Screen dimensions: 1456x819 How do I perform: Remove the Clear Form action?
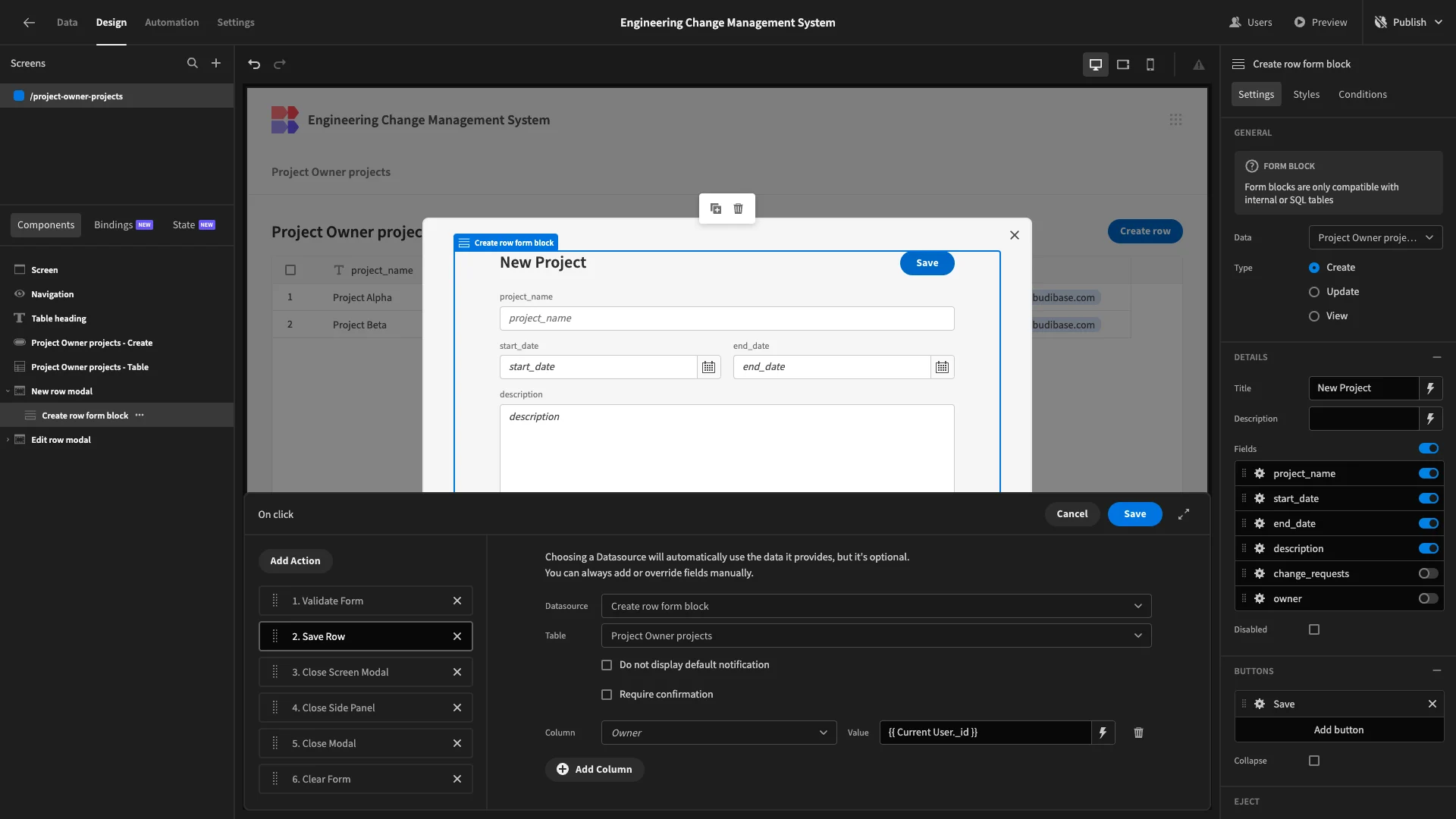click(457, 779)
